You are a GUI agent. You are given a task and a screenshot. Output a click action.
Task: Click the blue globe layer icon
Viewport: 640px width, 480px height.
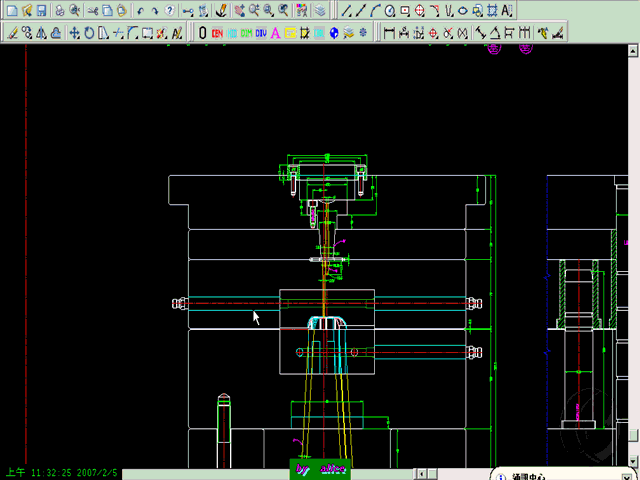[x=334, y=33]
